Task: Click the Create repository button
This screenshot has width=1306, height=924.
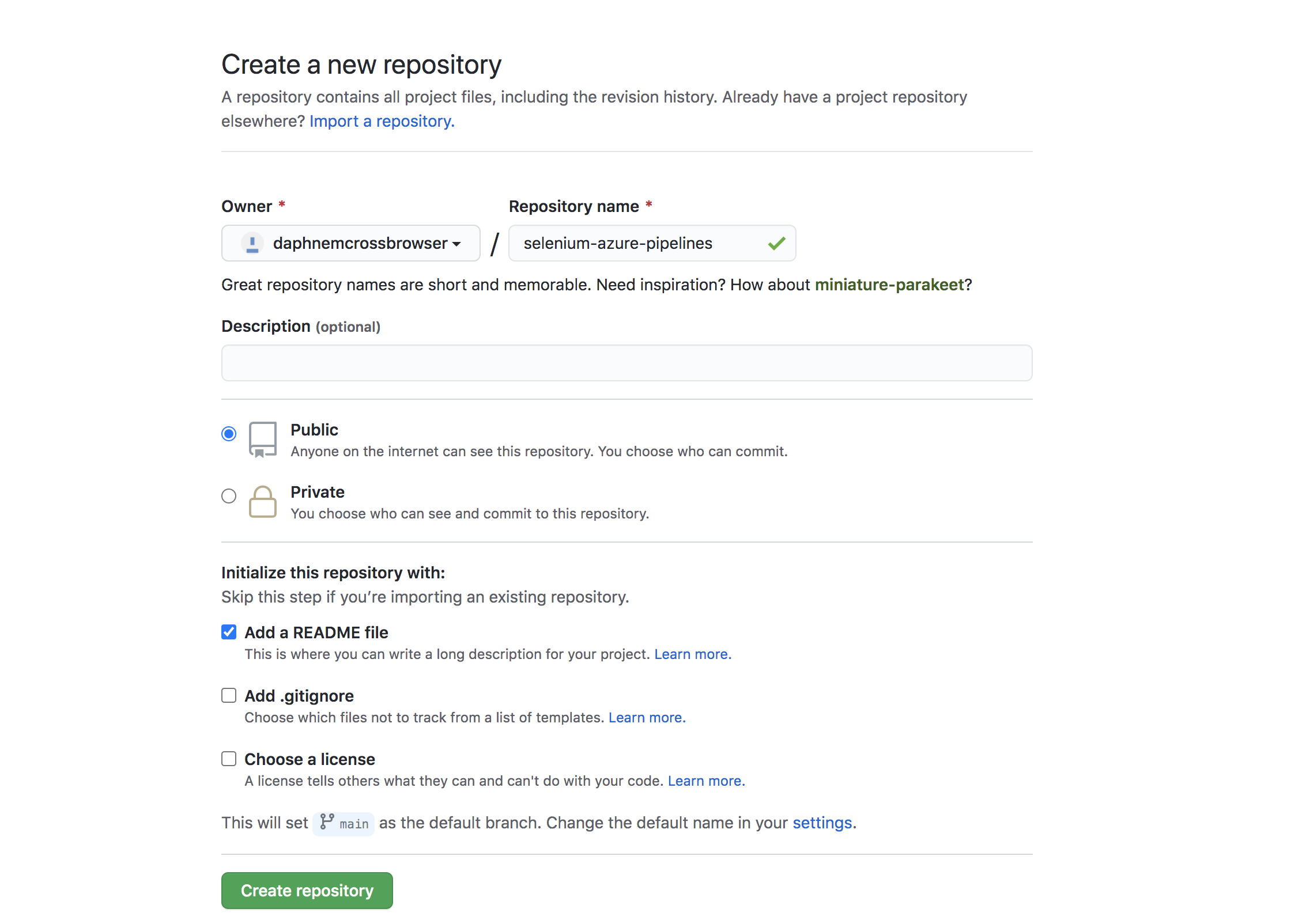Action: tap(307, 891)
